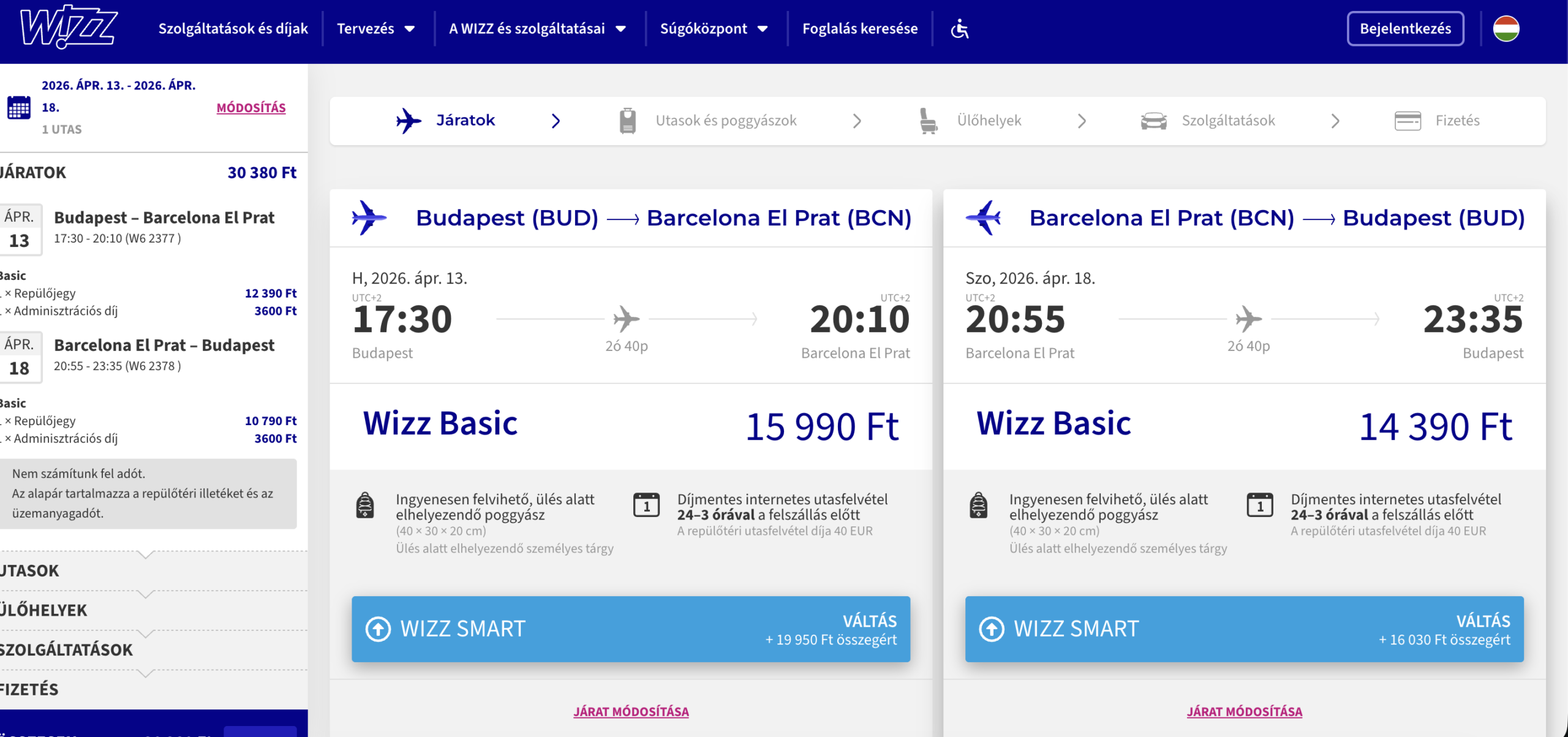Click the luggage icon for Utasok és poggyászok

click(627, 121)
